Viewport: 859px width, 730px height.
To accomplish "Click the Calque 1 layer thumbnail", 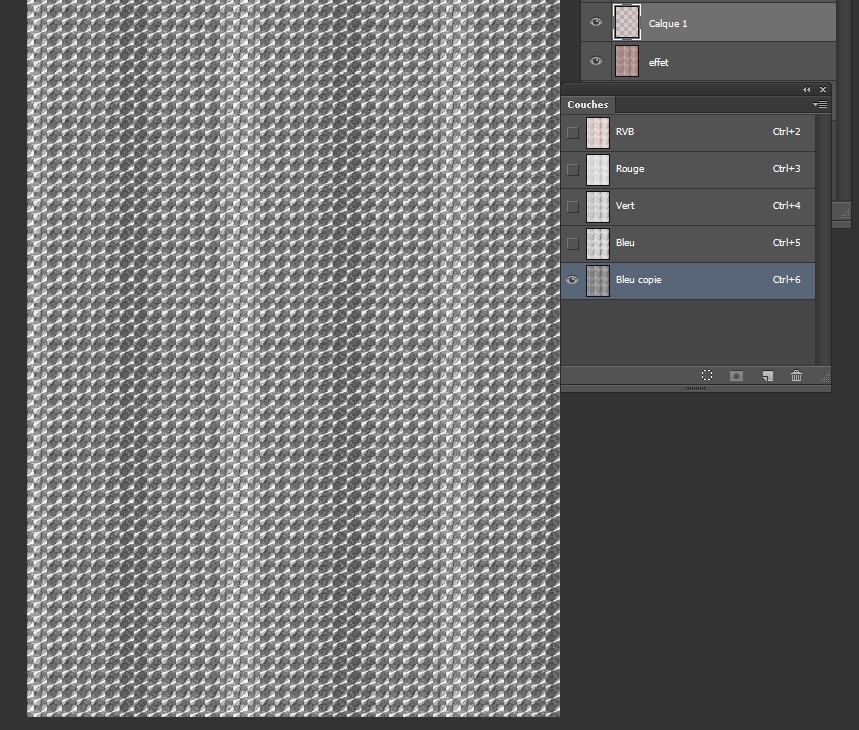I will click(x=627, y=22).
